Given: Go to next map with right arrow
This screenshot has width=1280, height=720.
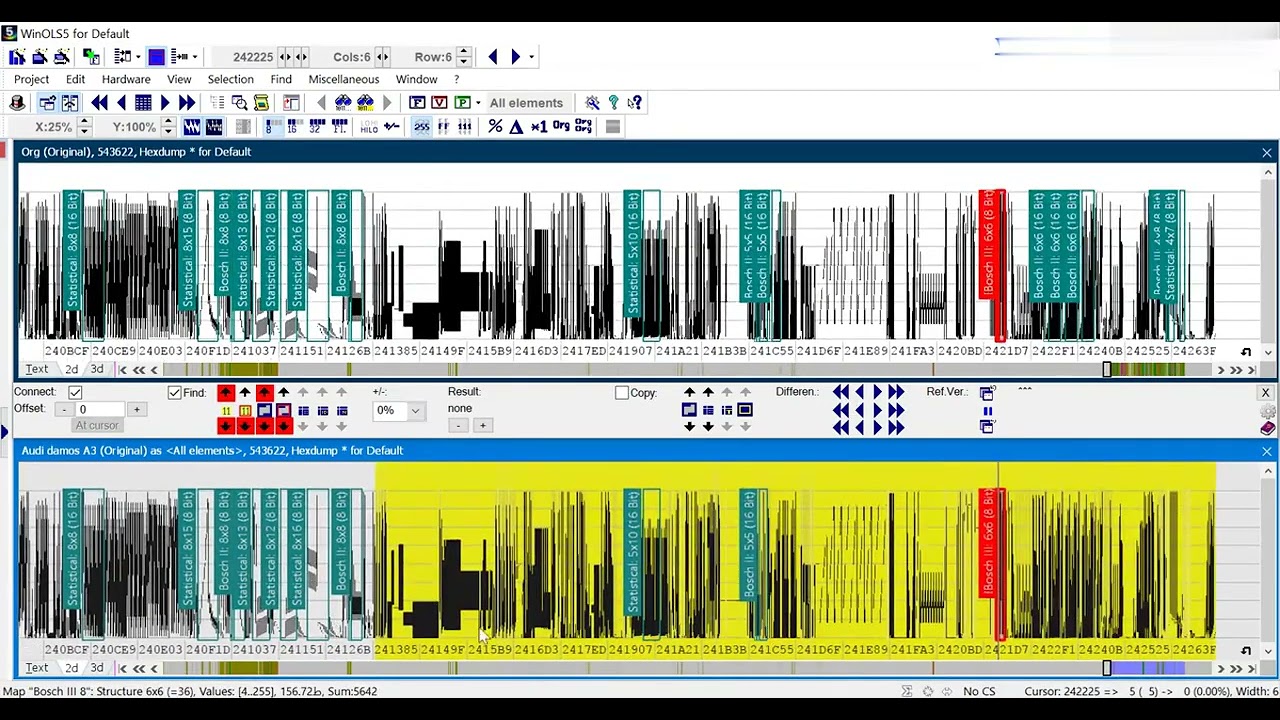Looking at the screenshot, I should tap(165, 102).
